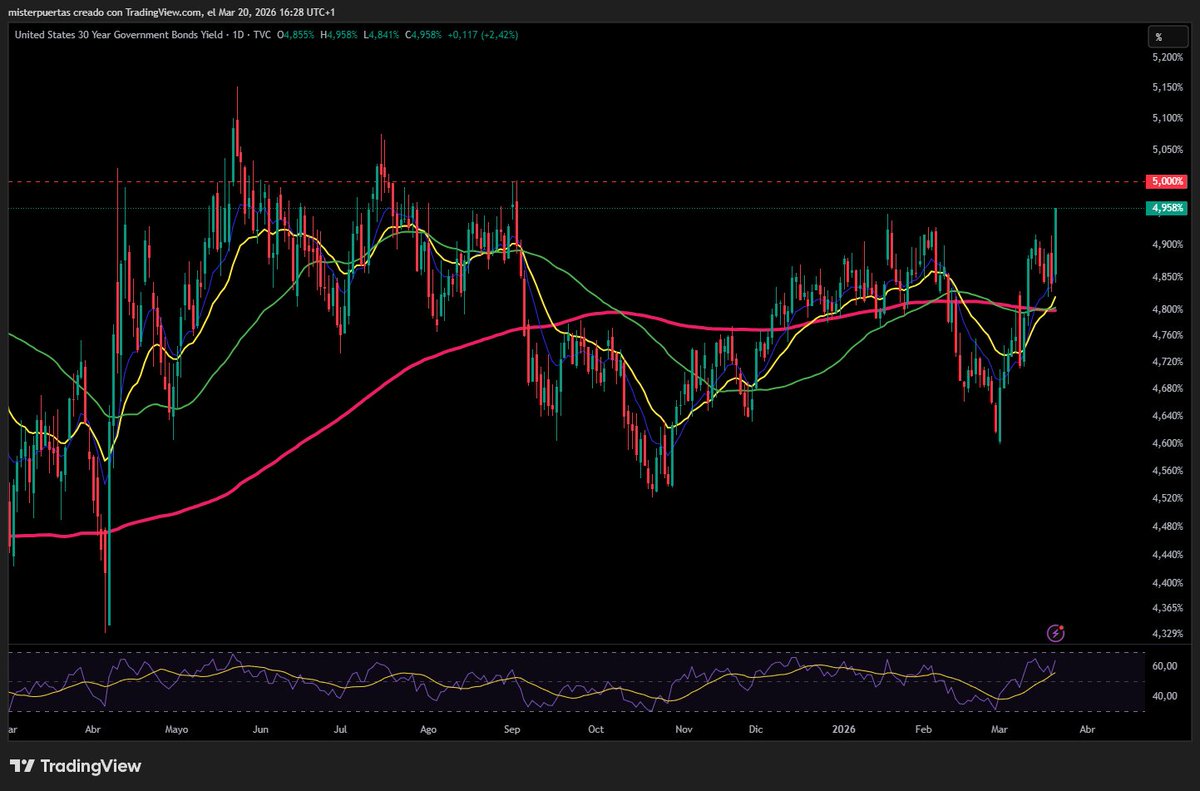Select the tall green last candle at the right edge

click(1056, 244)
